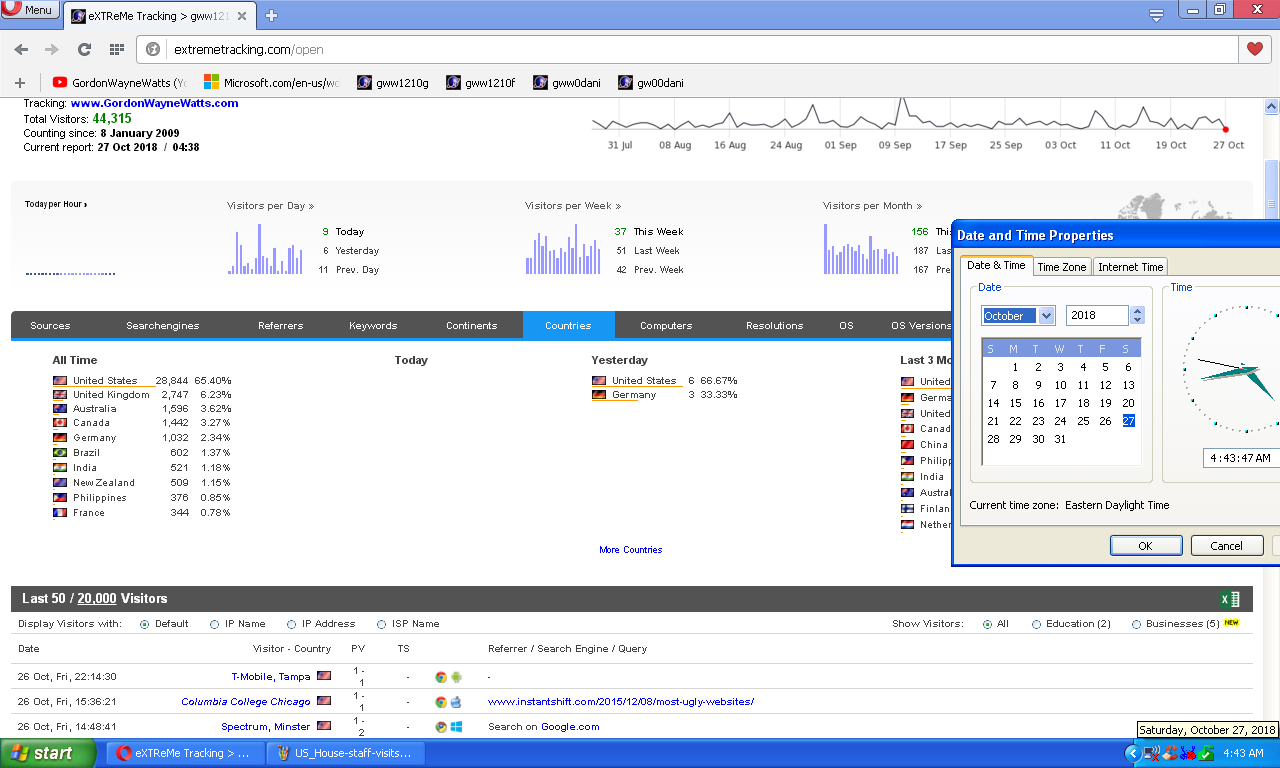Click OK in Date and Time Properties
1280x768 pixels.
1146,546
